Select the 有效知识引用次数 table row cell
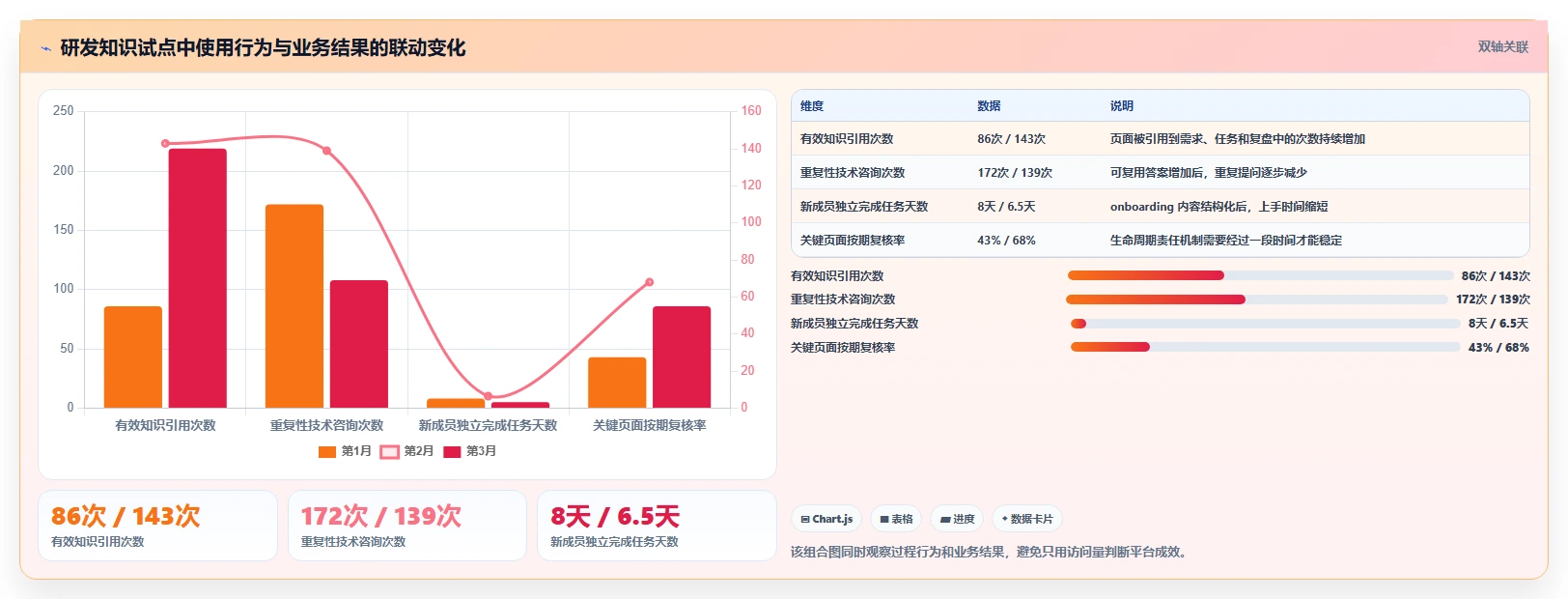This screenshot has width=1568, height=599. (x=847, y=139)
